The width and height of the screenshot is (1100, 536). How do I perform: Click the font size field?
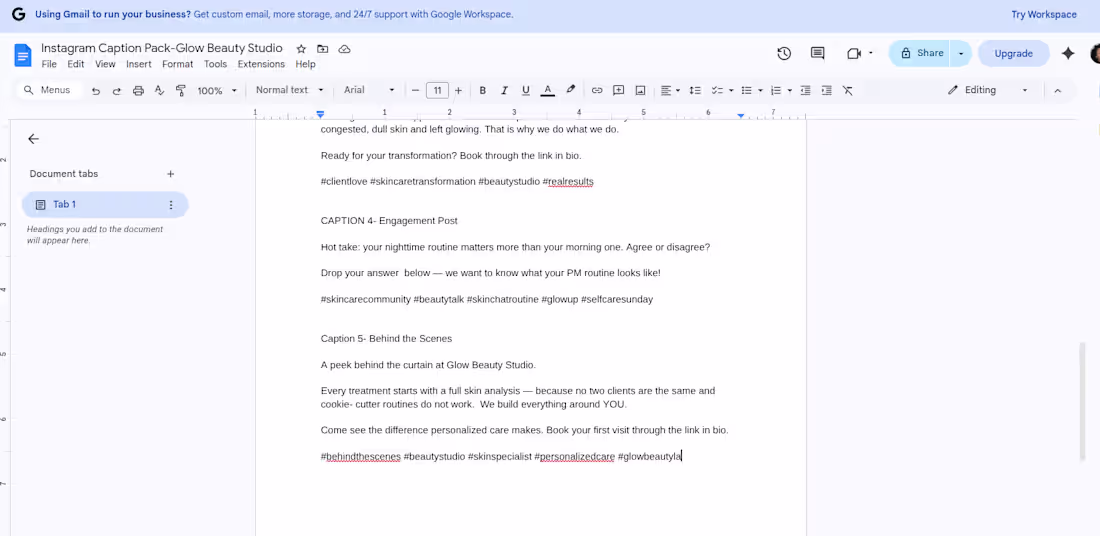(x=437, y=91)
